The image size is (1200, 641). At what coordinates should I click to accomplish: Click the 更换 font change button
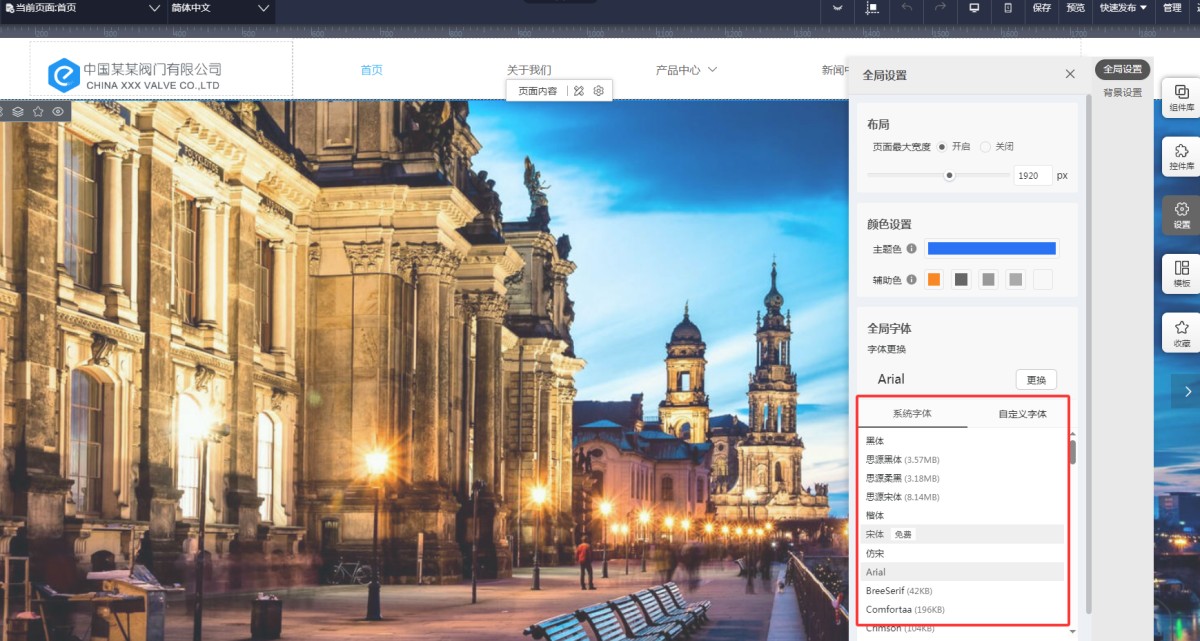pos(1036,380)
